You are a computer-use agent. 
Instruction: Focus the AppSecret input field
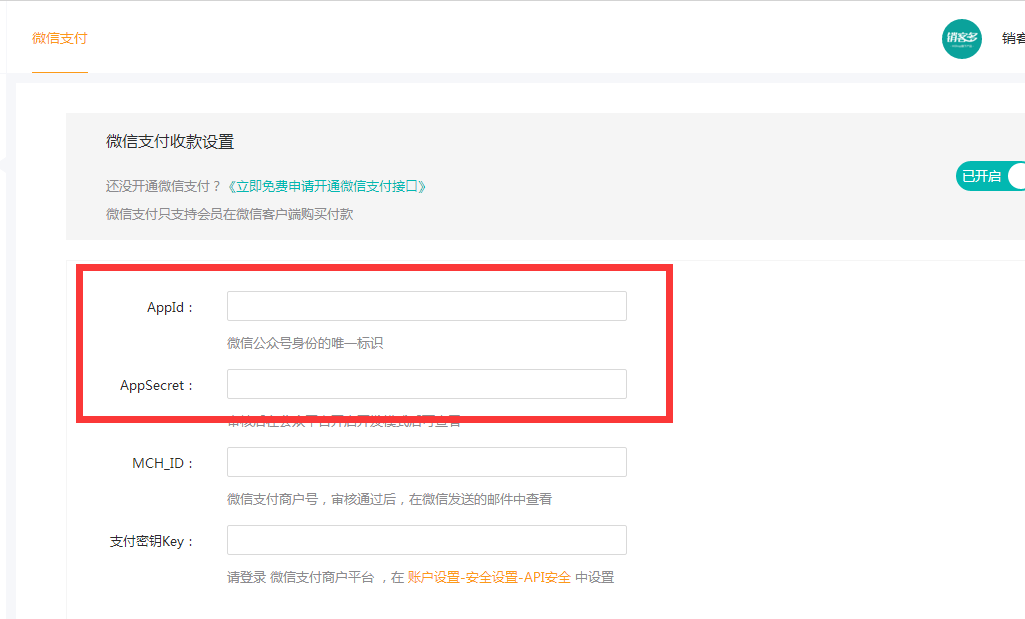point(427,384)
